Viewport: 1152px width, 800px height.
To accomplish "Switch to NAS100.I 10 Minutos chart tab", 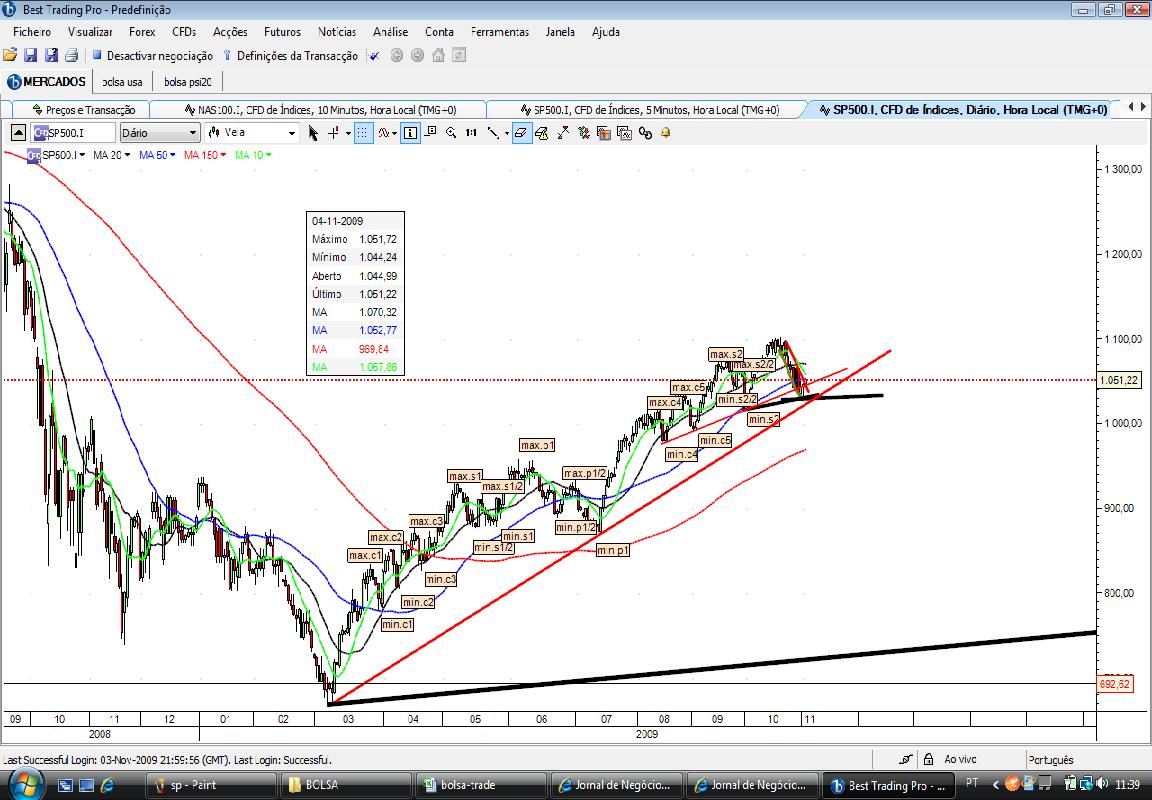I will point(320,109).
